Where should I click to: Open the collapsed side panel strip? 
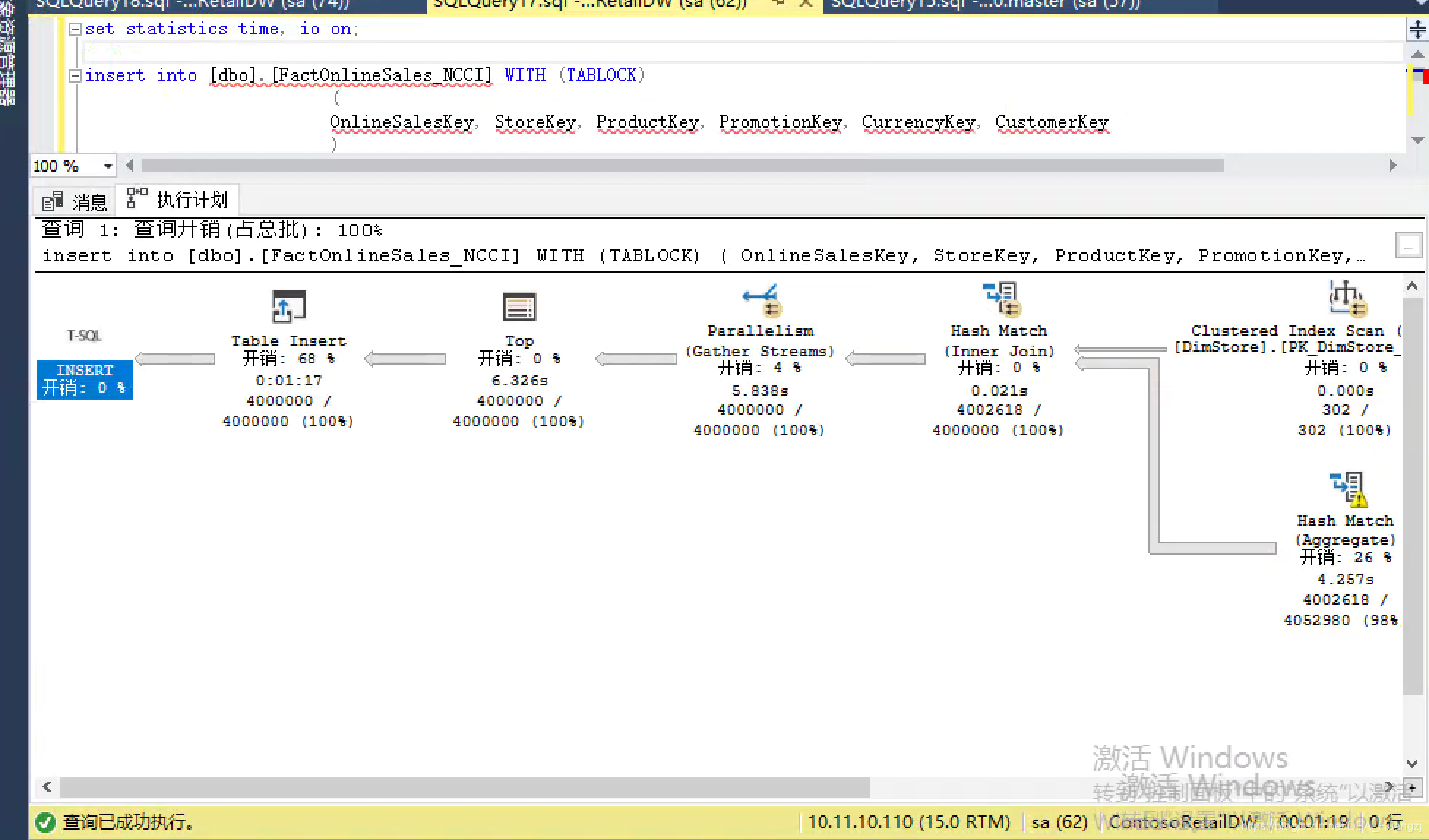pos(7,53)
